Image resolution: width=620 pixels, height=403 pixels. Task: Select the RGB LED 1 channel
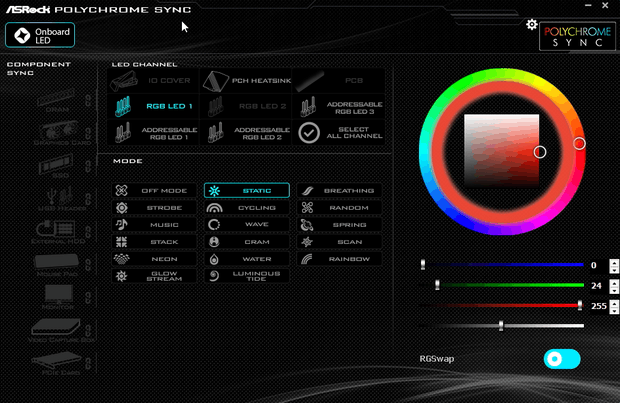(153, 106)
